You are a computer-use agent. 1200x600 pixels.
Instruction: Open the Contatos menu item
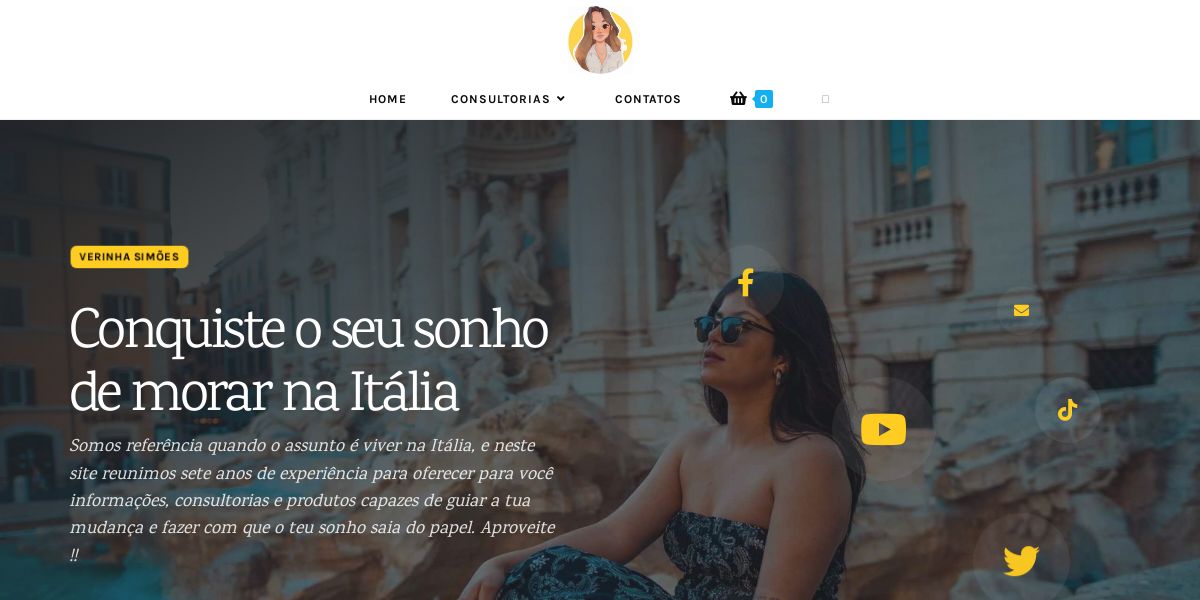tap(648, 99)
